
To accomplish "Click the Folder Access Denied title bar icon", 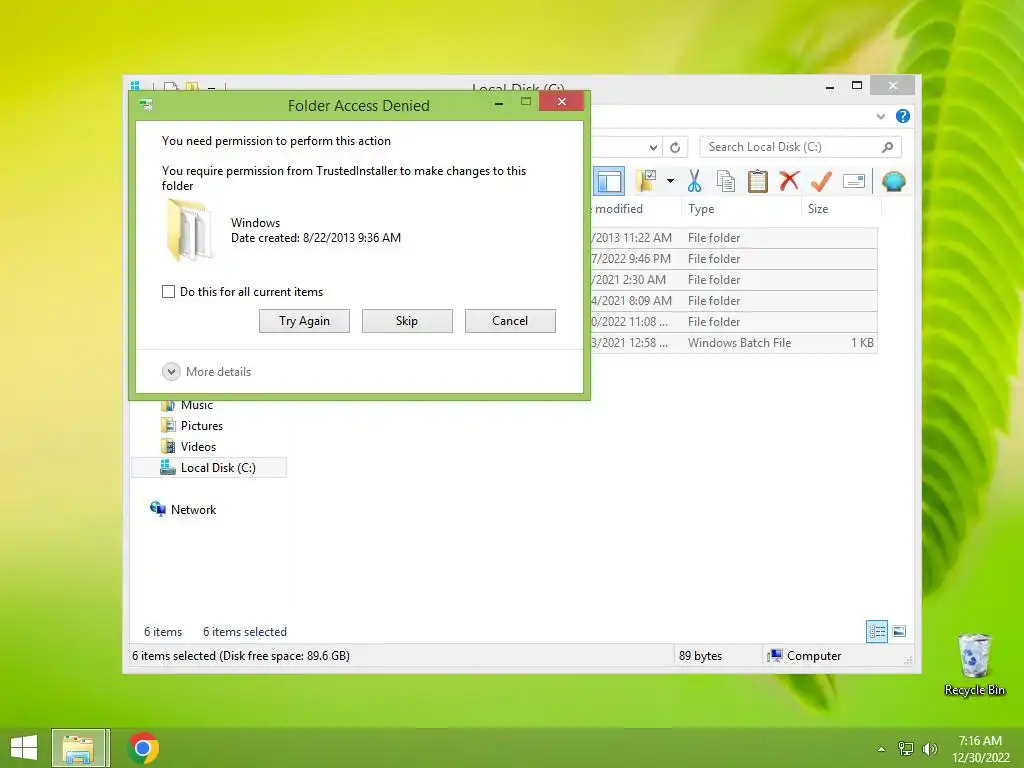I will point(146,104).
